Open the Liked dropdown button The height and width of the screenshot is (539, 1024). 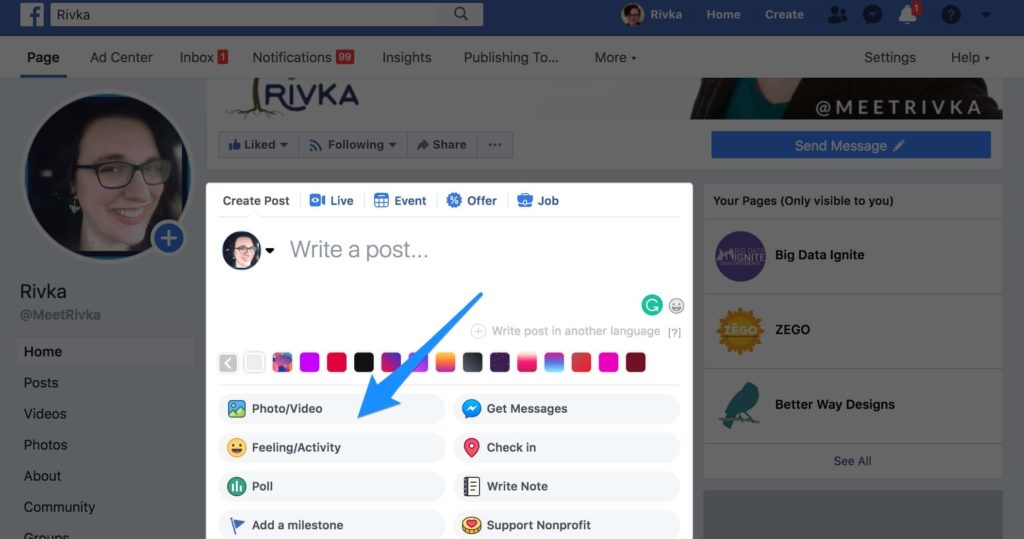click(258, 145)
